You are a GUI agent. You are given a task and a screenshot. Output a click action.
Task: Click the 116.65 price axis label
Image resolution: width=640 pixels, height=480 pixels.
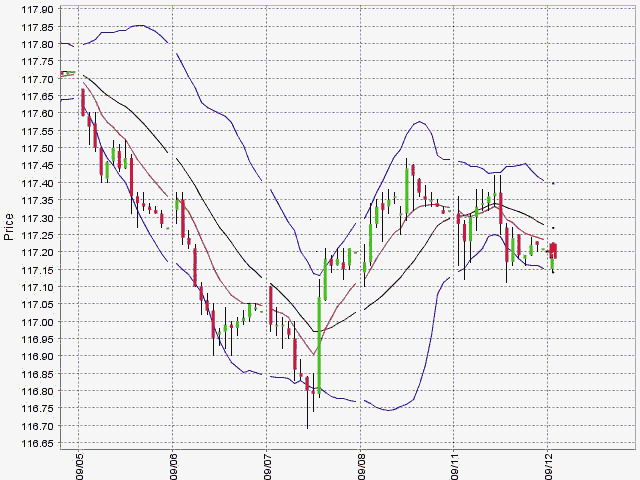coord(38,443)
